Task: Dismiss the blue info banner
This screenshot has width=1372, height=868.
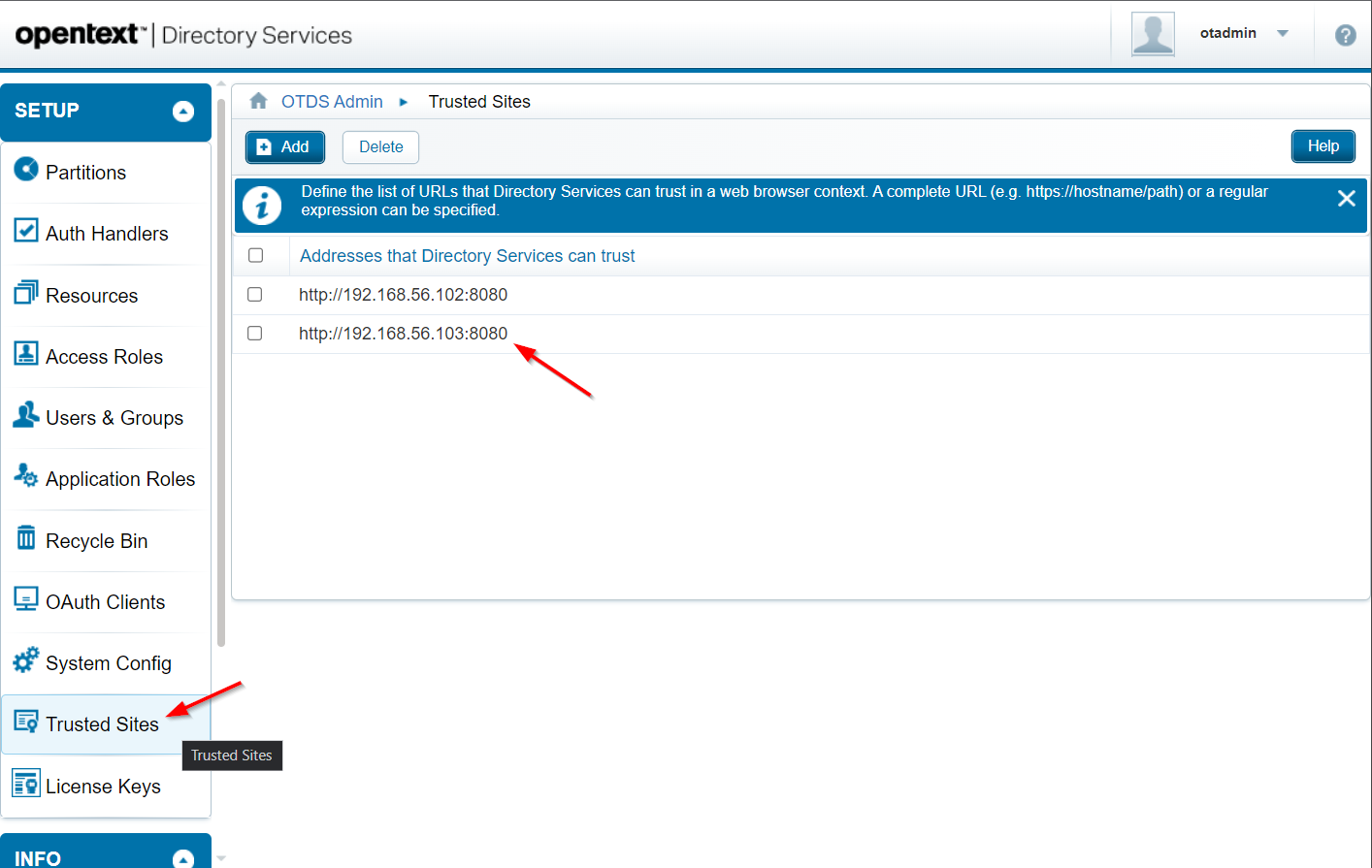Action: [x=1346, y=199]
